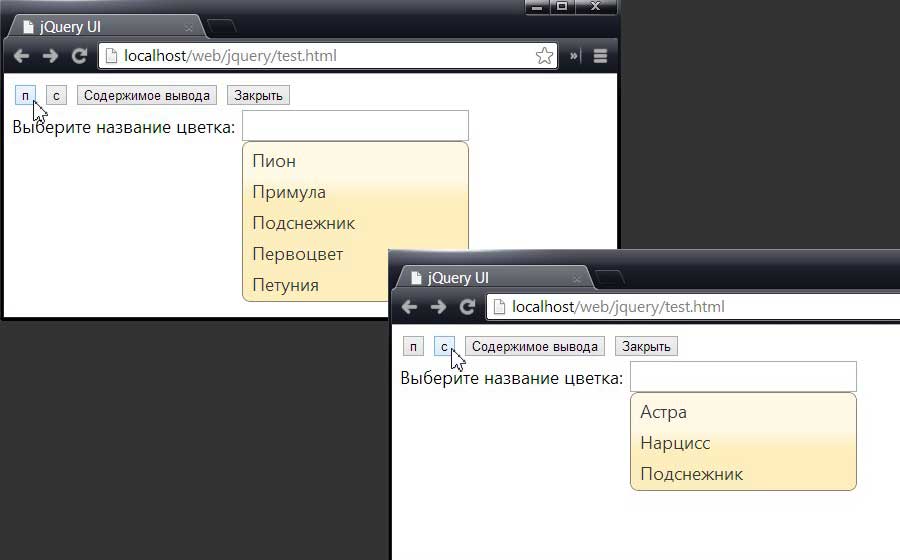The height and width of the screenshot is (560, 900).
Task: Choose 'Пион' from the autocomplete list
Action: (x=355, y=161)
